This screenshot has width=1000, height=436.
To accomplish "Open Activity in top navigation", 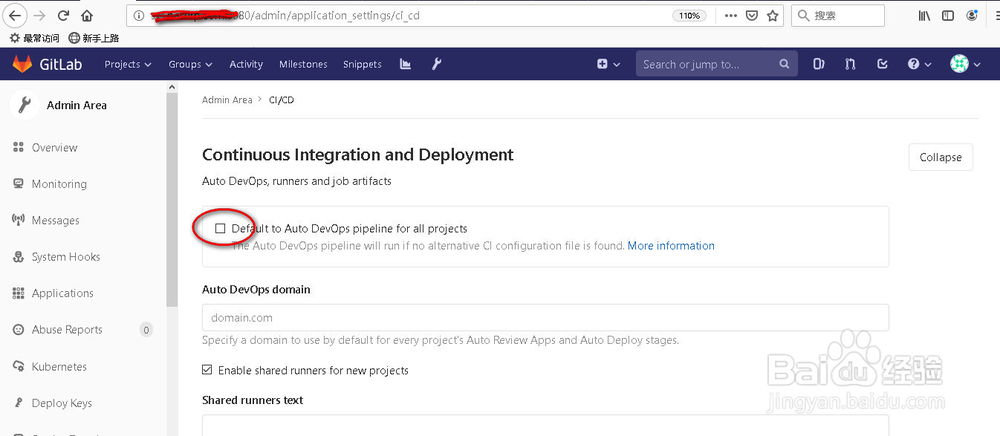I will point(246,64).
